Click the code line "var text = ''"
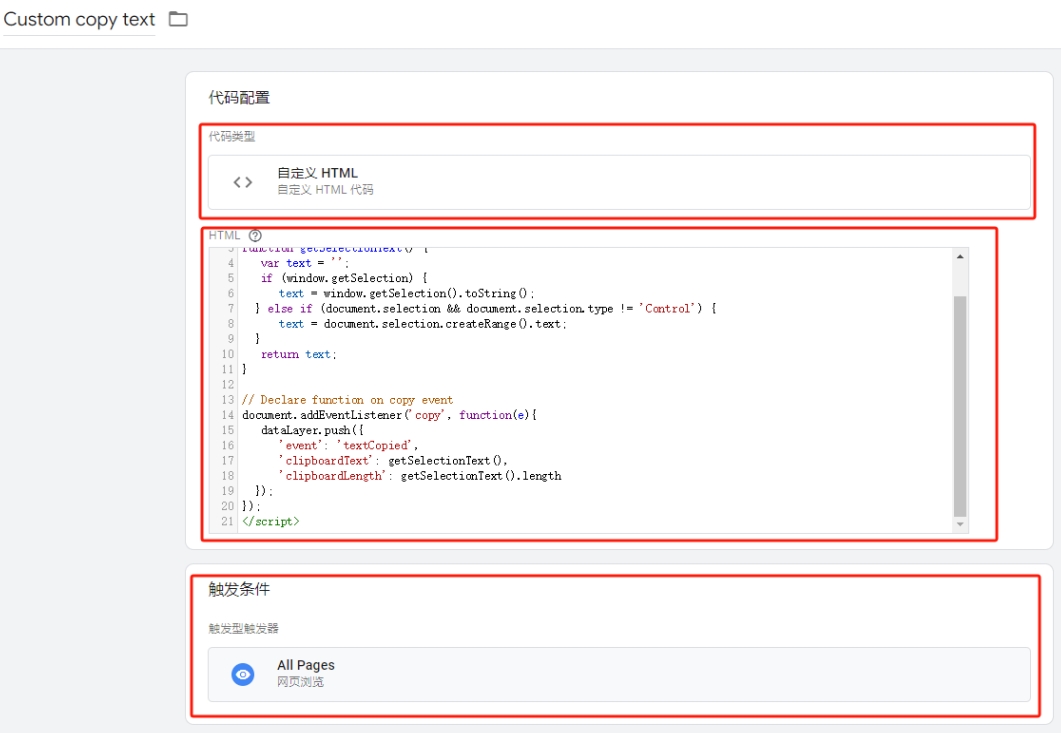This screenshot has width=1061, height=733. [304, 263]
